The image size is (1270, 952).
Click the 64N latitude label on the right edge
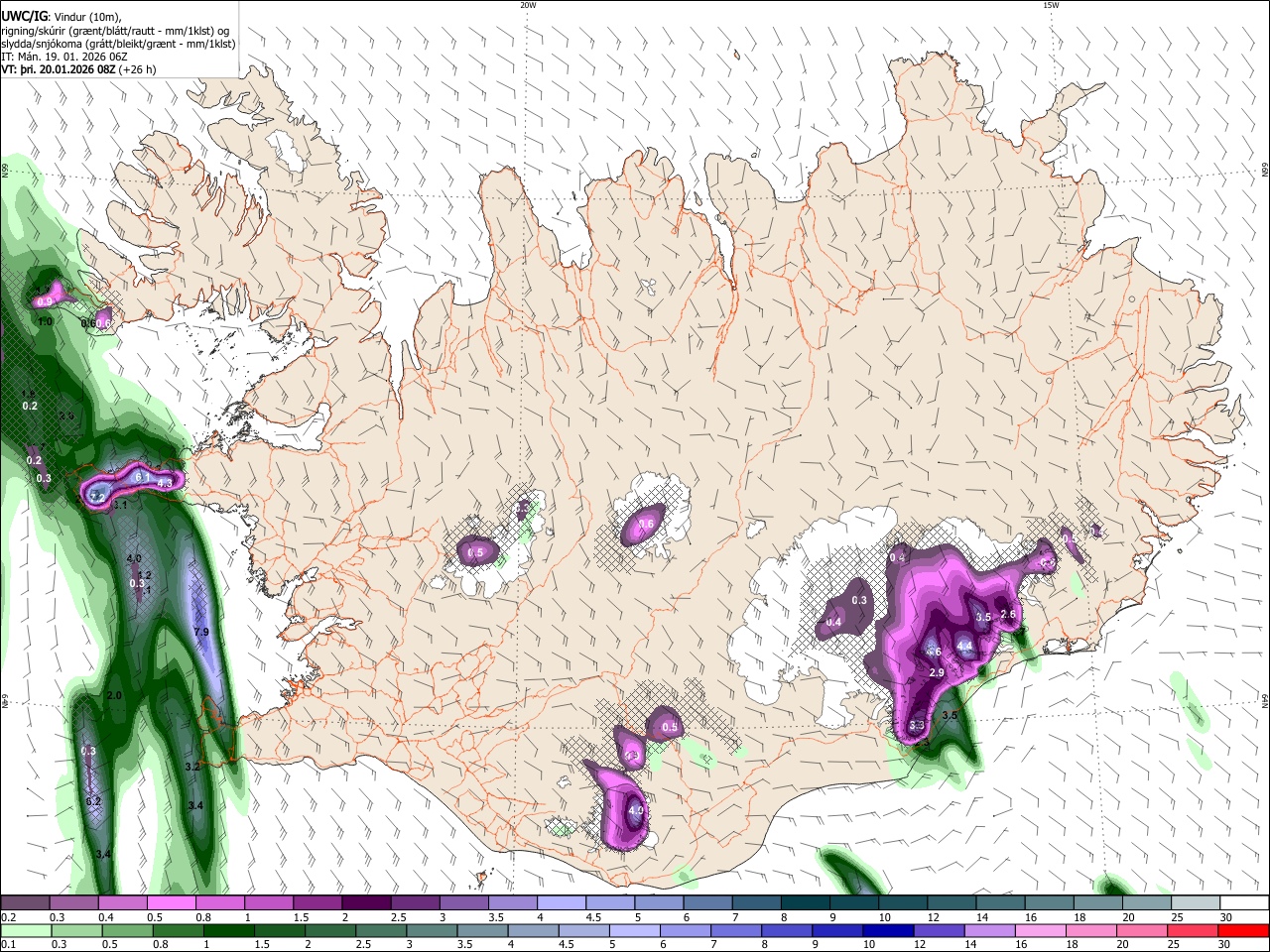[1265, 699]
